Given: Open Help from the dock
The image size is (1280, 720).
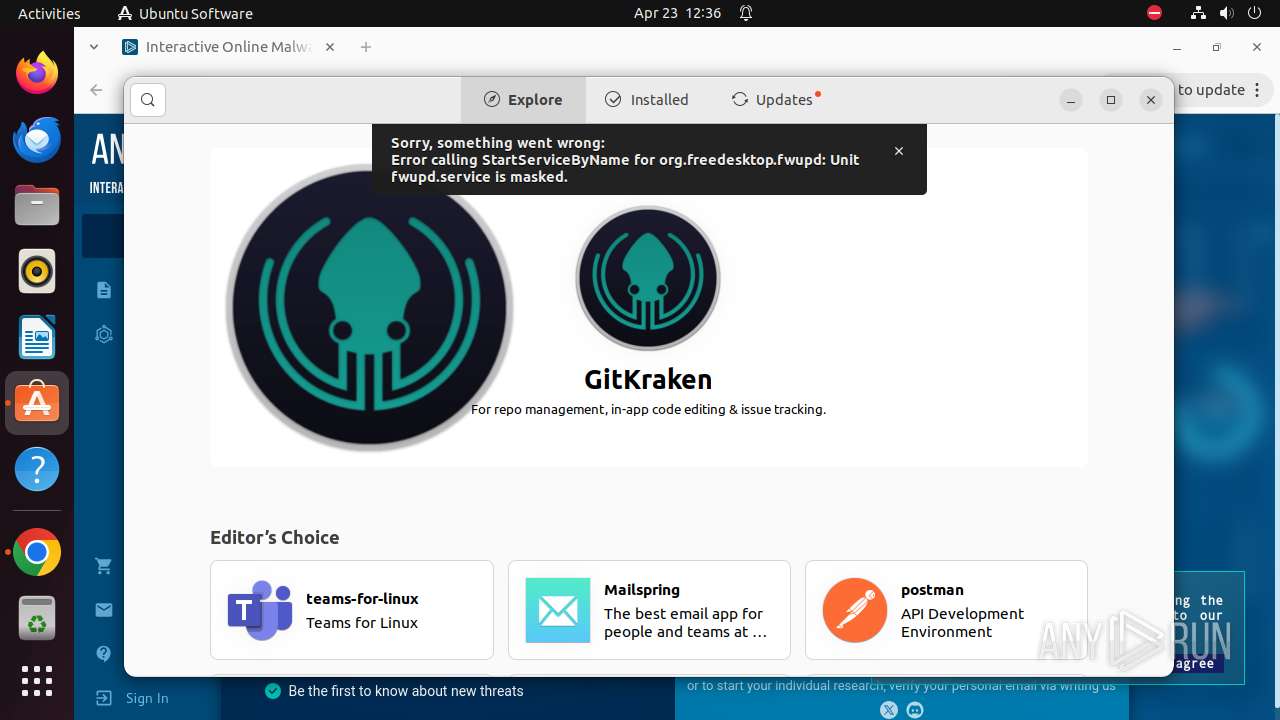Looking at the screenshot, I should pyautogui.click(x=37, y=469).
